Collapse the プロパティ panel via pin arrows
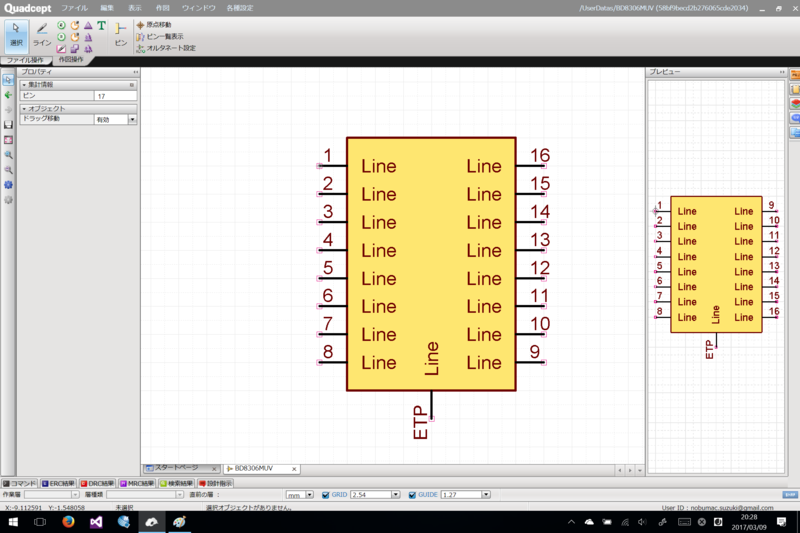The width and height of the screenshot is (800, 533). [x=135, y=72]
